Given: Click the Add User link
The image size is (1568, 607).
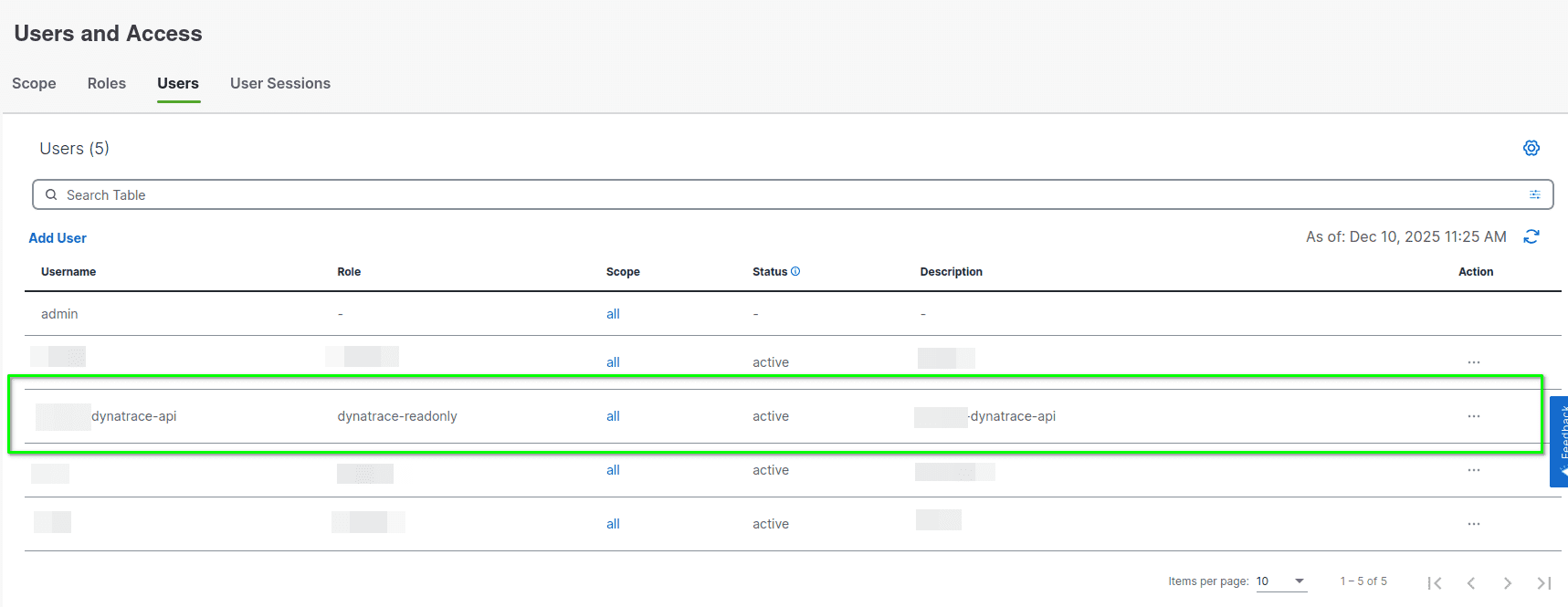Looking at the screenshot, I should [x=58, y=238].
